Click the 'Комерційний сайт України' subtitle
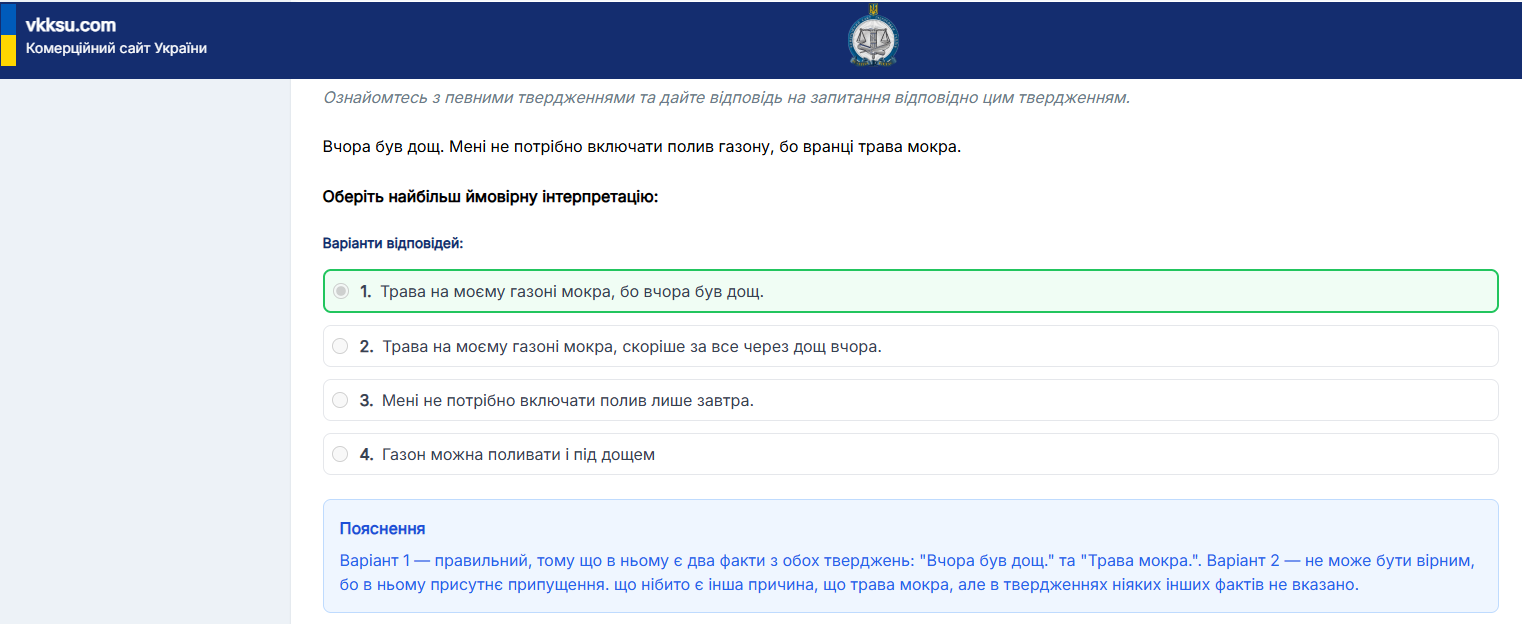This screenshot has width=1522, height=624. click(116, 48)
